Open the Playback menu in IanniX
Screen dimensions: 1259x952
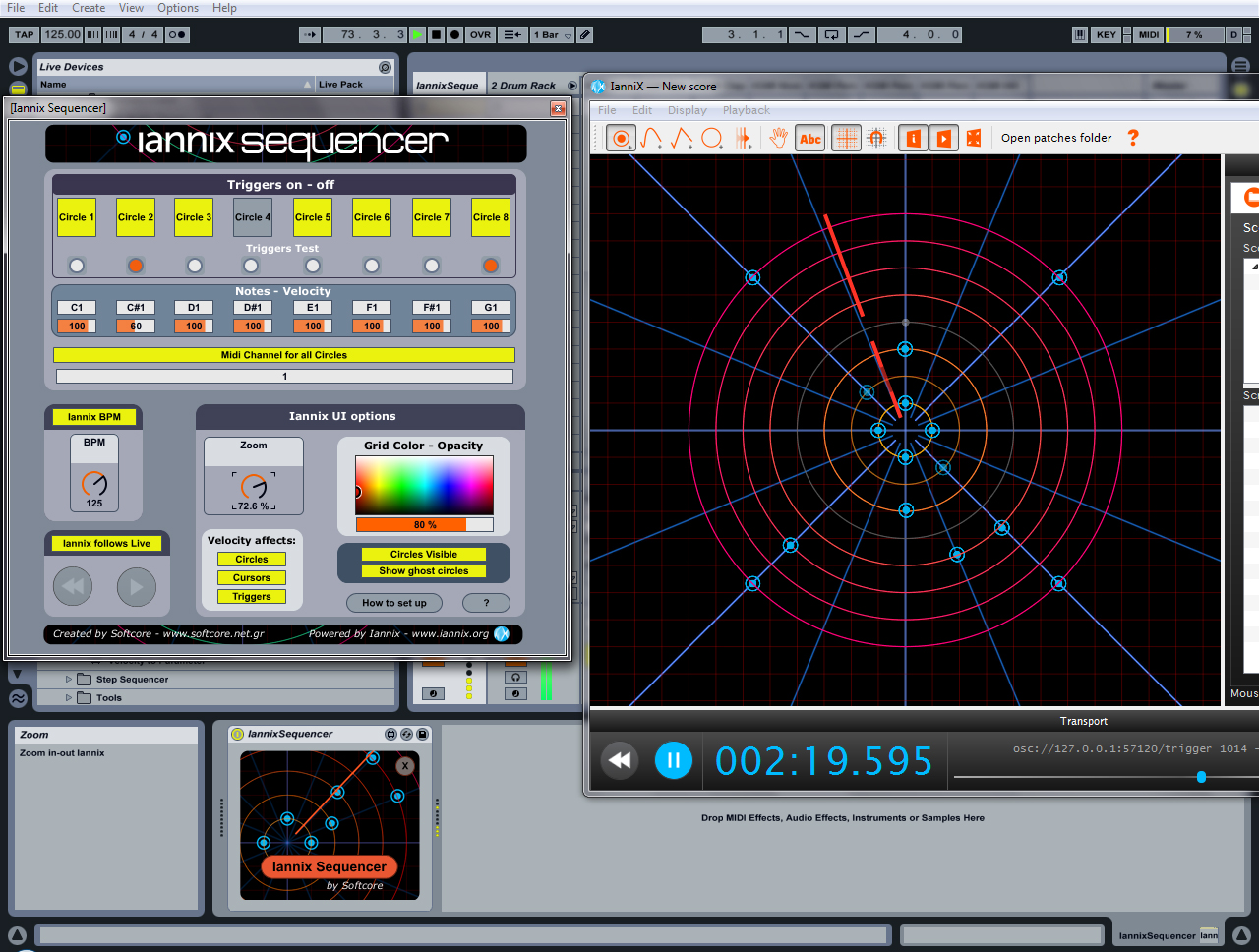[746, 110]
